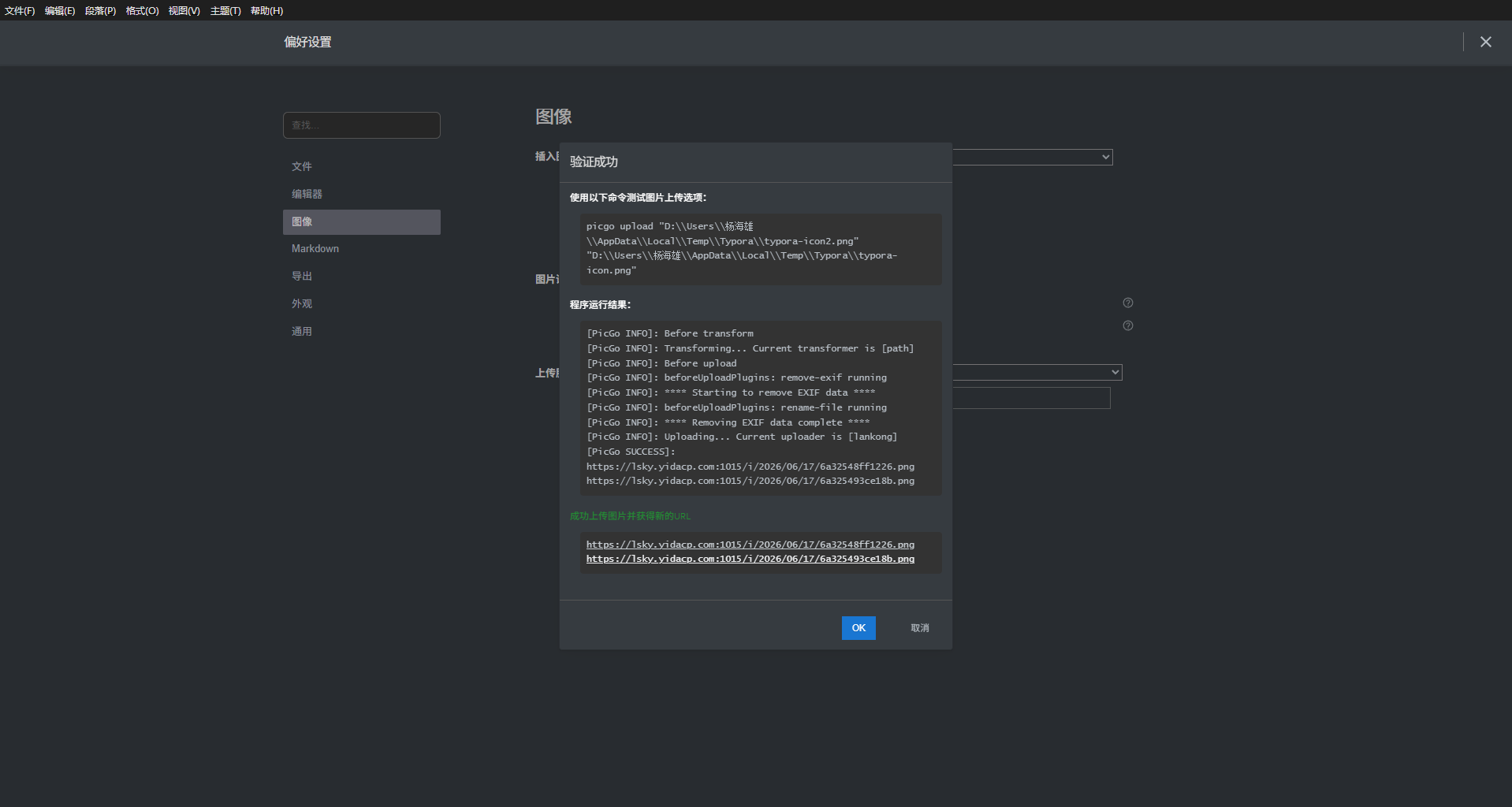
Task: Click the upper help question-mark icon
Action: [x=1128, y=303]
